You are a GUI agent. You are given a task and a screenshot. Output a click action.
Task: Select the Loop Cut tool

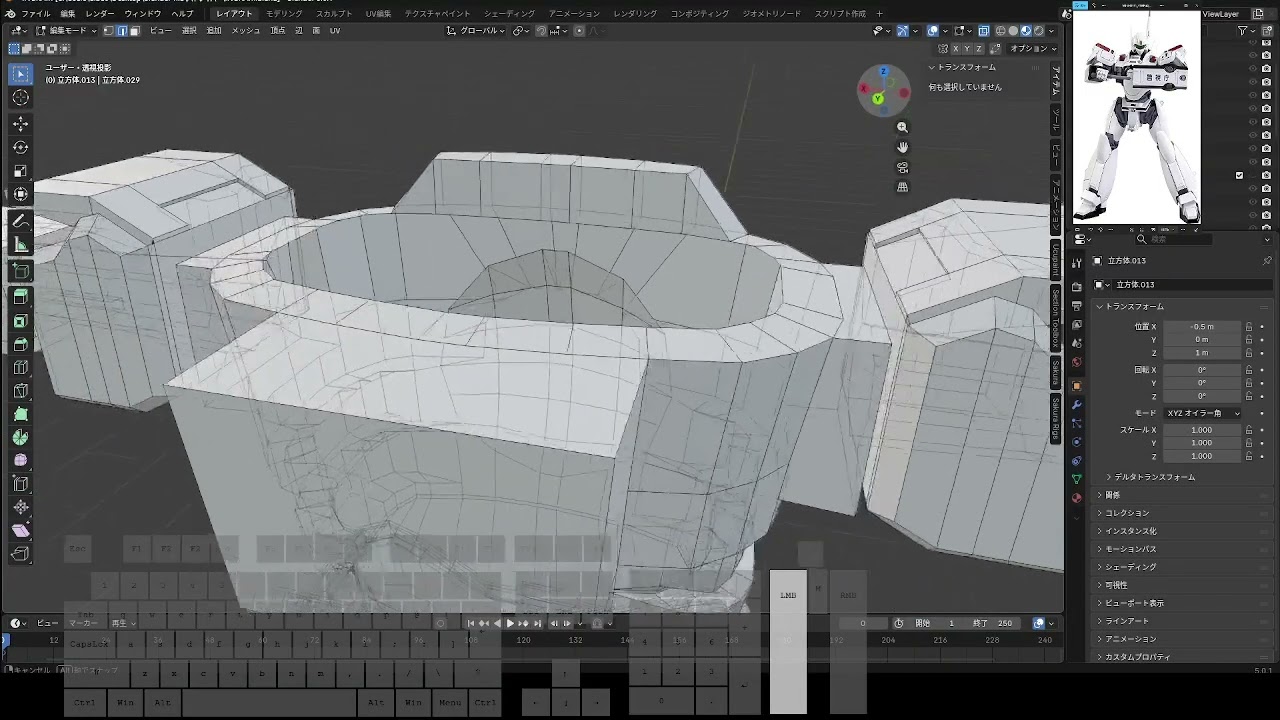[21, 368]
